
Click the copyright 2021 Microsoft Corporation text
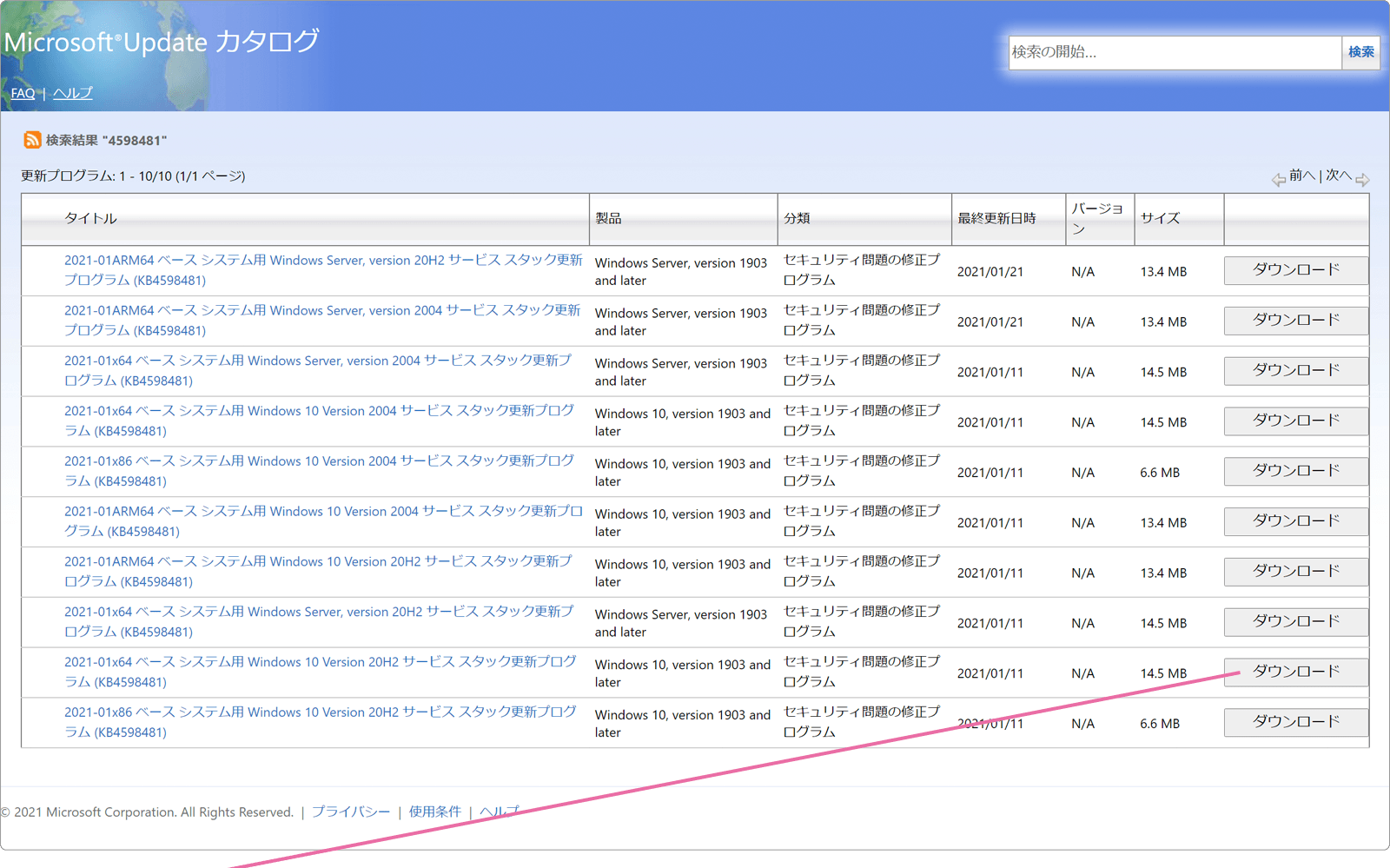[x=147, y=812]
